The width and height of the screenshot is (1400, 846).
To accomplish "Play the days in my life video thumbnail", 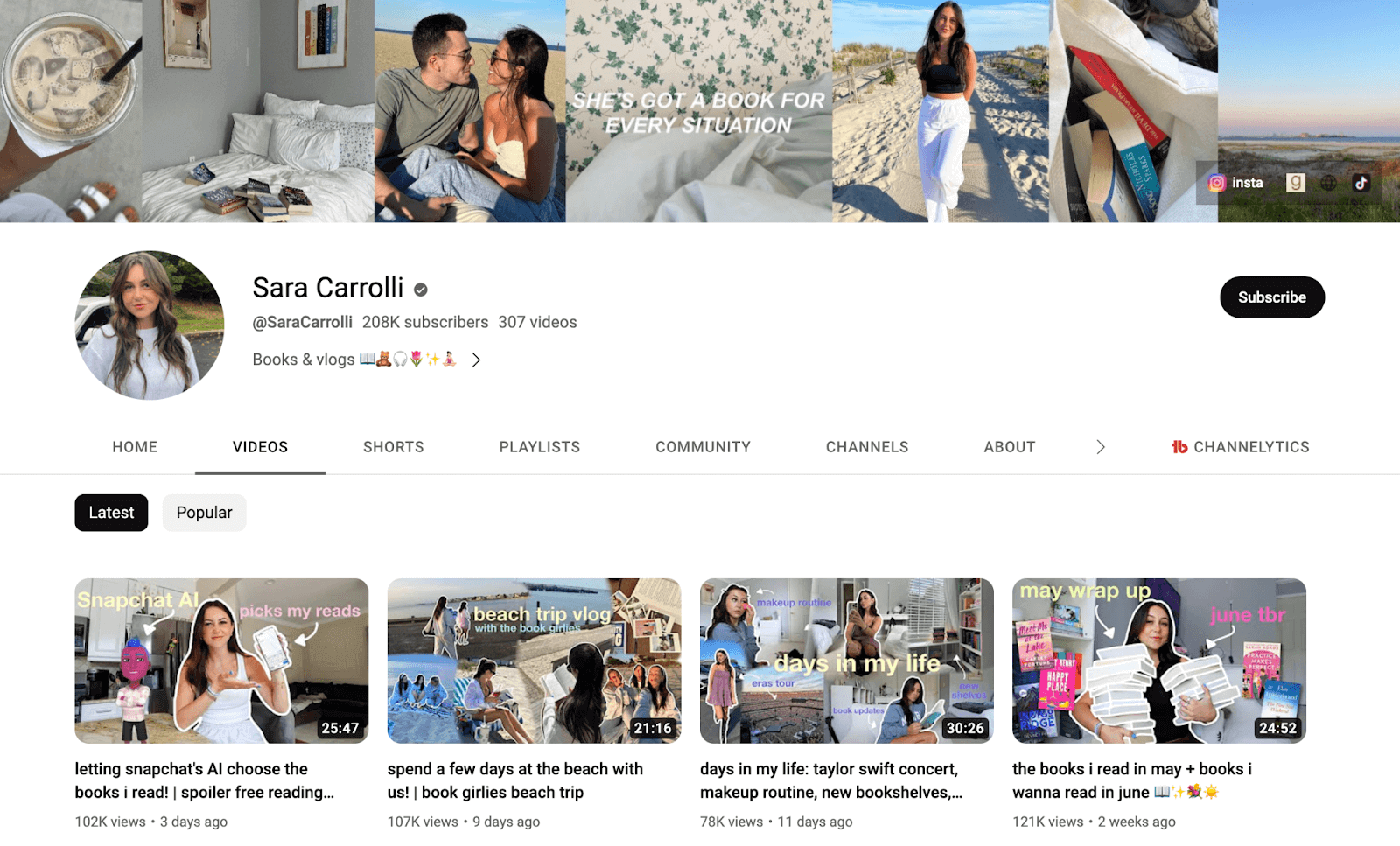I will tap(846, 661).
